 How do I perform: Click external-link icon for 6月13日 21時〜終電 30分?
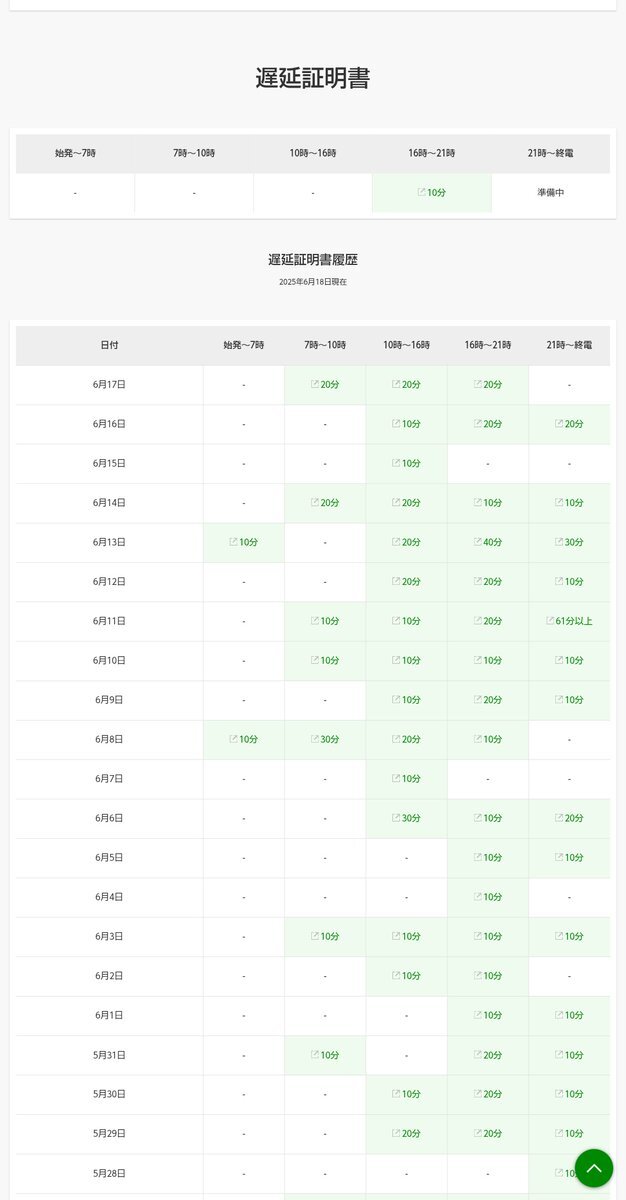[x=559, y=542]
